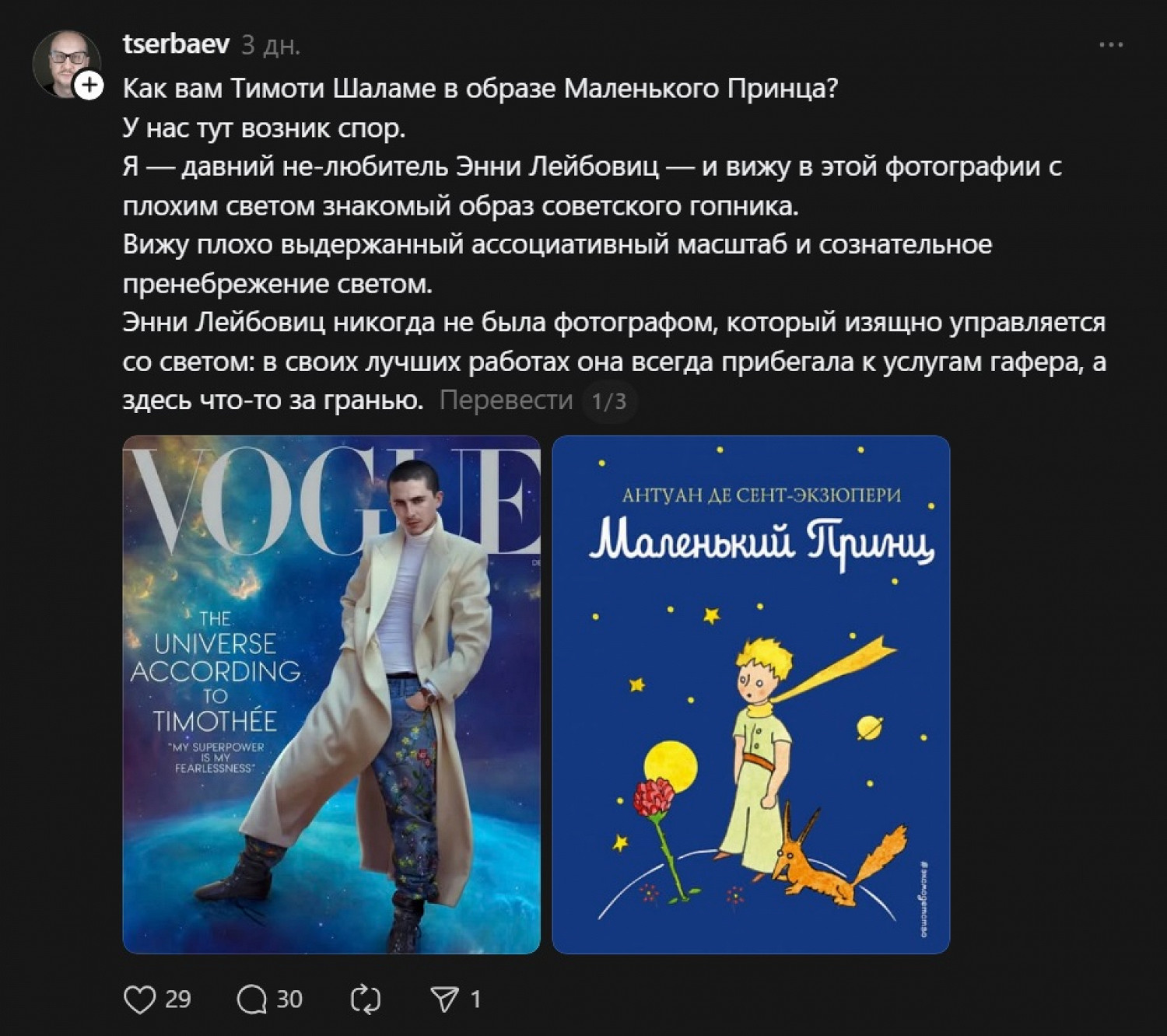The height and width of the screenshot is (1036, 1167).
Task: View the share count number 1
Action: click(x=475, y=999)
